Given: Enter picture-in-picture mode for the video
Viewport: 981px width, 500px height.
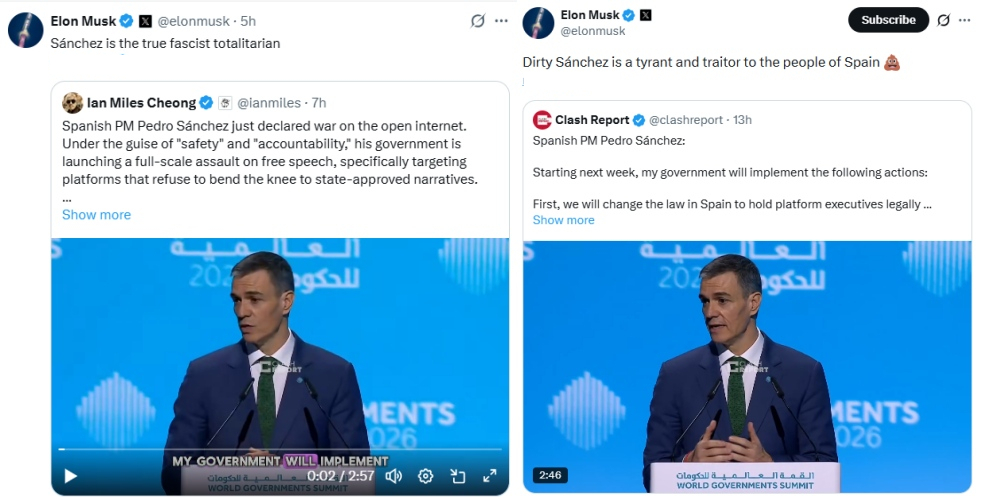Looking at the screenshot, I should tap(458, 476).
